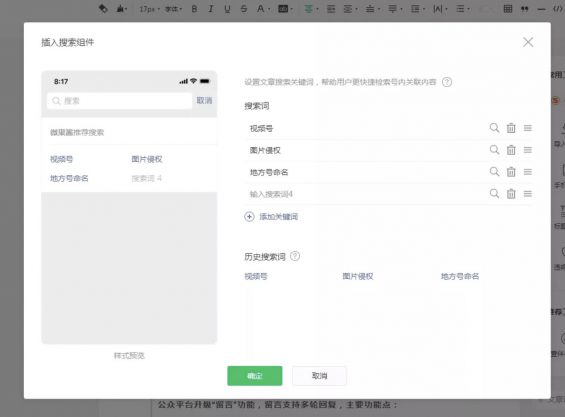This screenshot has width=565, height=417.
Task: Click 地方号命名 in the phone preview list
Action: tap(69, 178)
